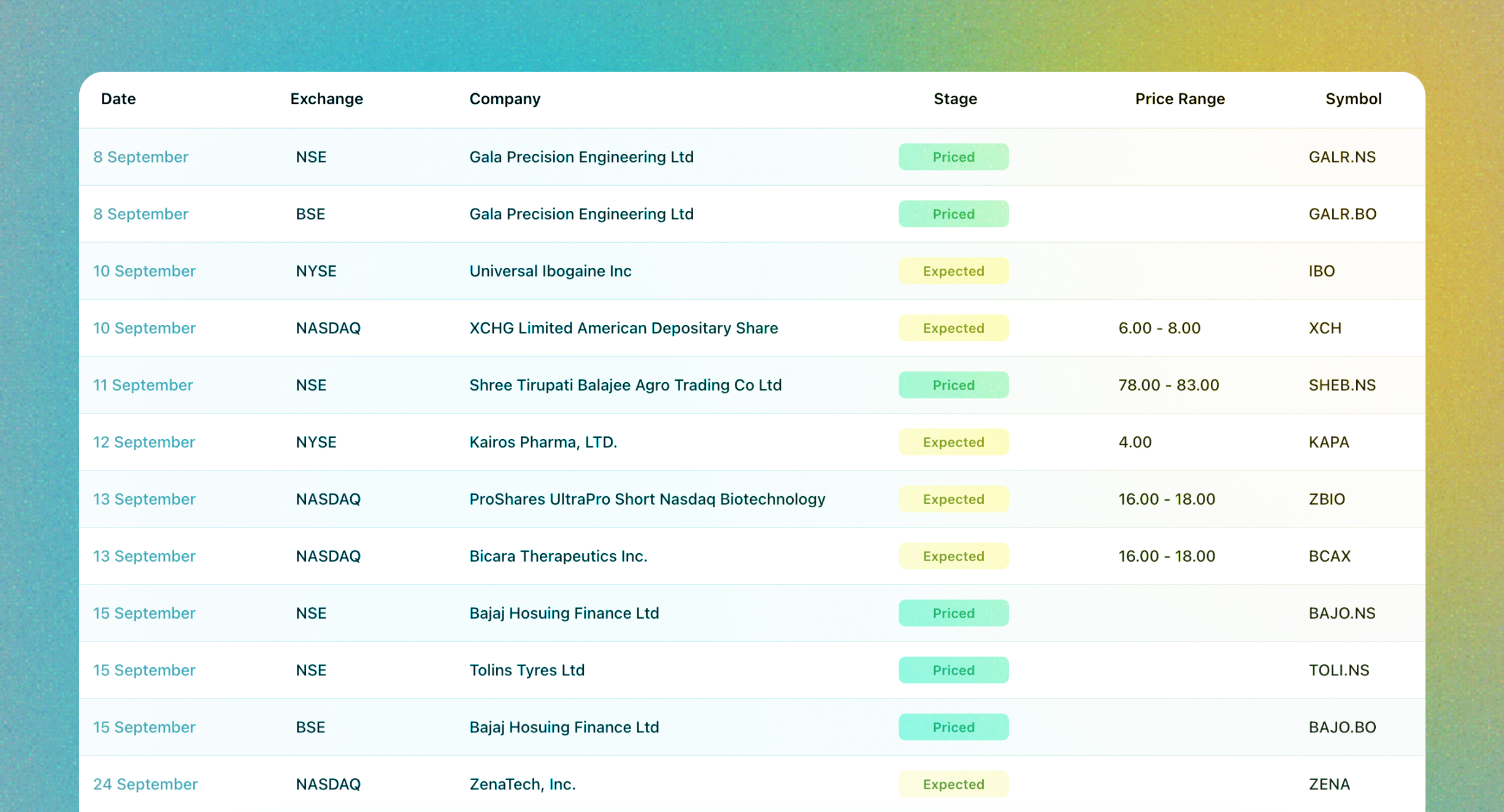The image size is (1504, 812).
Task: Open Shree Tirupati Balajee Agro Trading Co Ltd
Action: [x=625, y=385]
